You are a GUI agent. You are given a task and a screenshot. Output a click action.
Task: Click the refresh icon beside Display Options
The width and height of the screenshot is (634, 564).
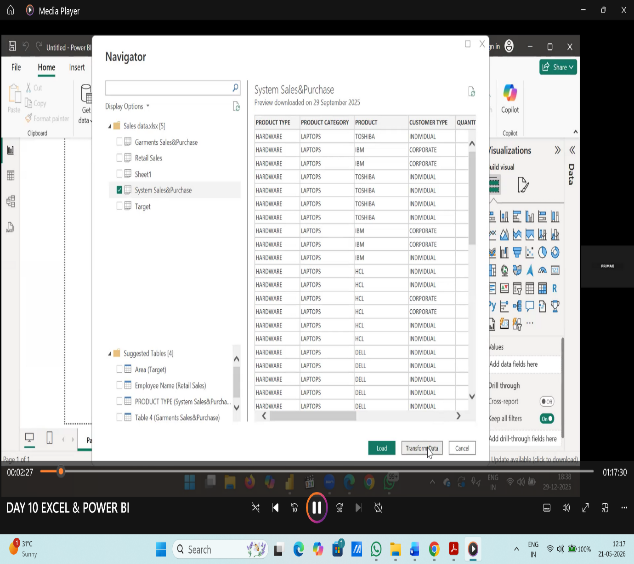pos(237,106)
